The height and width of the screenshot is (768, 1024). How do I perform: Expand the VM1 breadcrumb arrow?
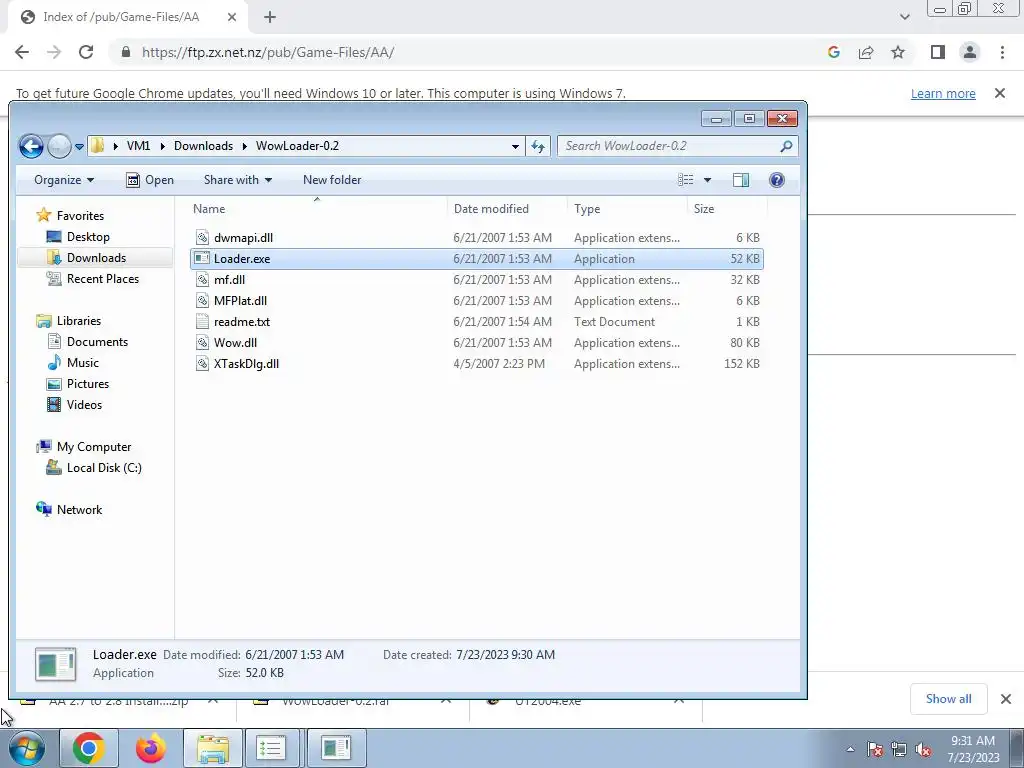coord(163,146)
